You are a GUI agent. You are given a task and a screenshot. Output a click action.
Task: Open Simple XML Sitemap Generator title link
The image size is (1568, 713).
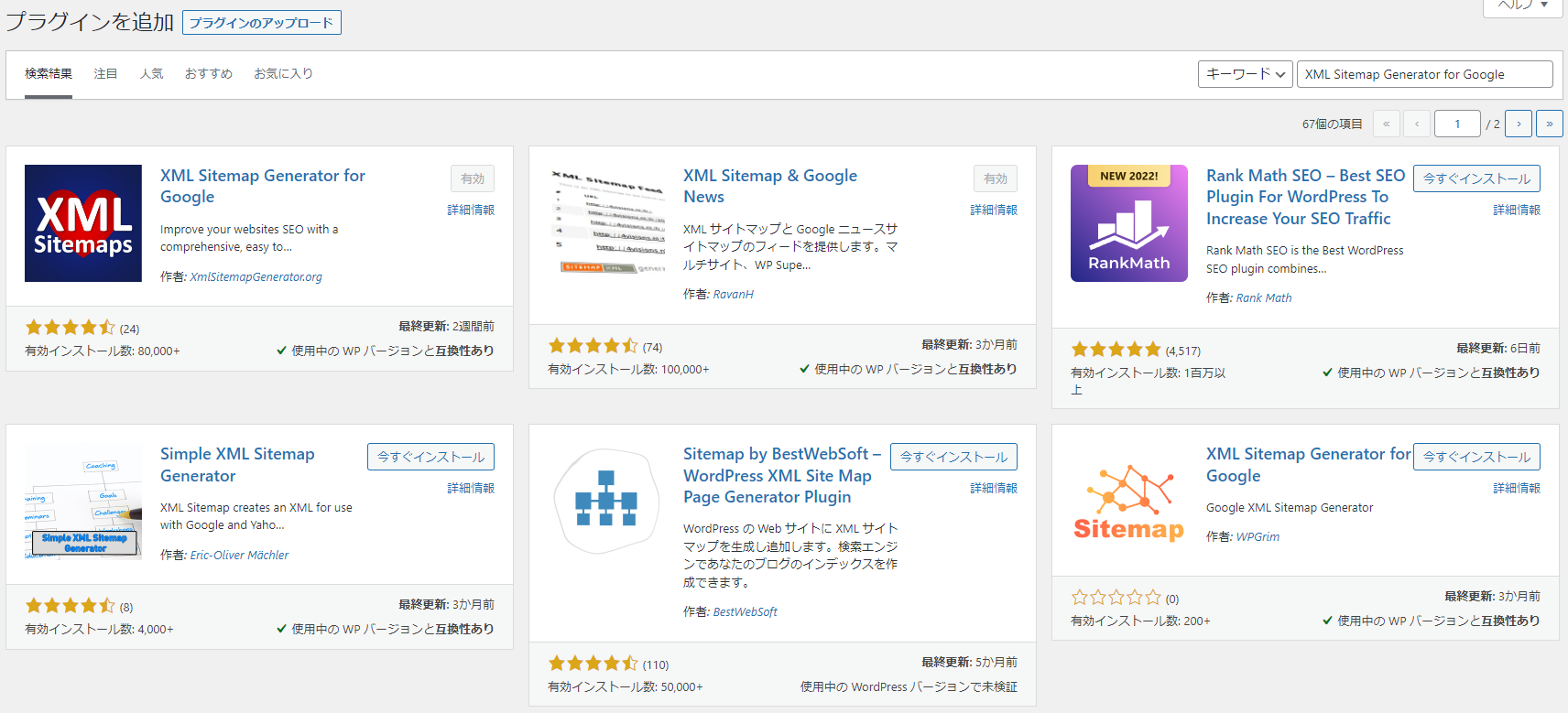point(237,465)
